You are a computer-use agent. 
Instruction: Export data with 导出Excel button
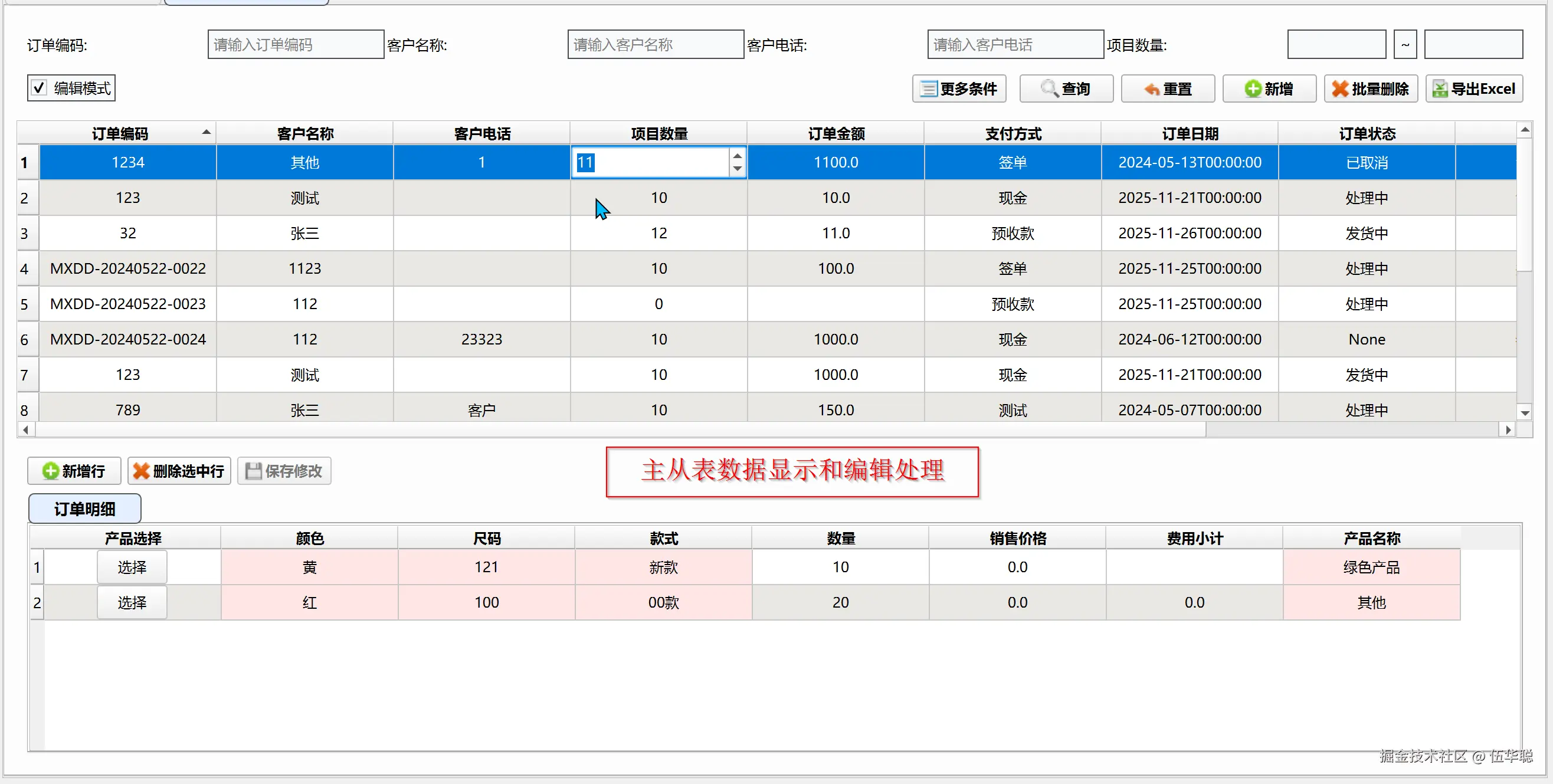(x=1473, y=88)
